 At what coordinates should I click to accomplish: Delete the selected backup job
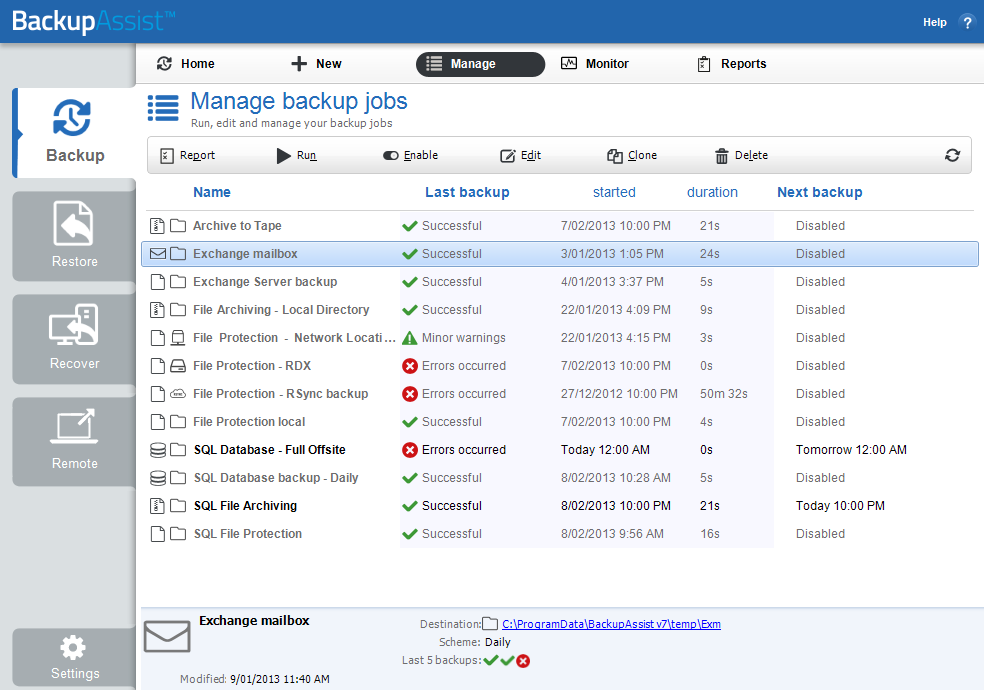pyautogui.click(x=741, y=156)
